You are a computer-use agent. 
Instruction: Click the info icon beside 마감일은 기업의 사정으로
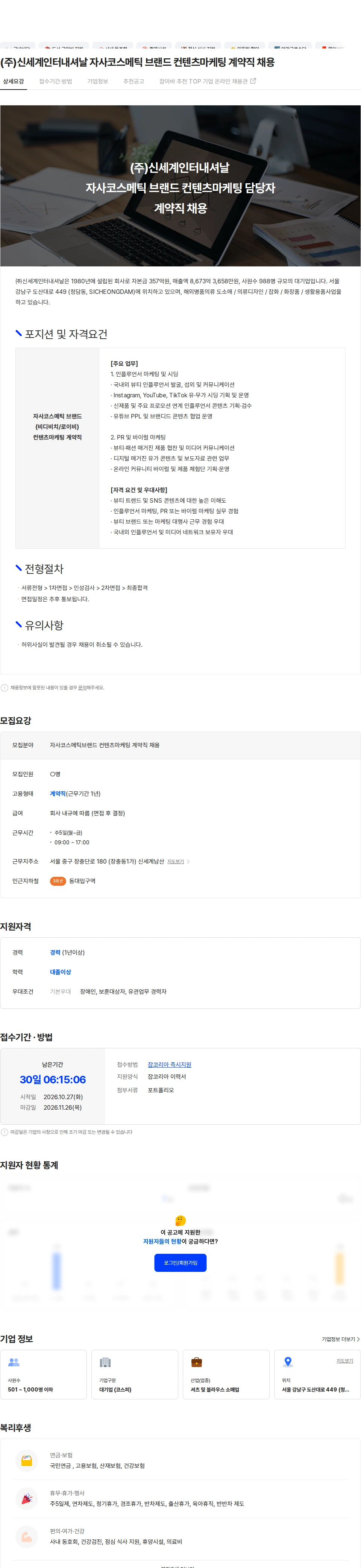coord(5,1132)
